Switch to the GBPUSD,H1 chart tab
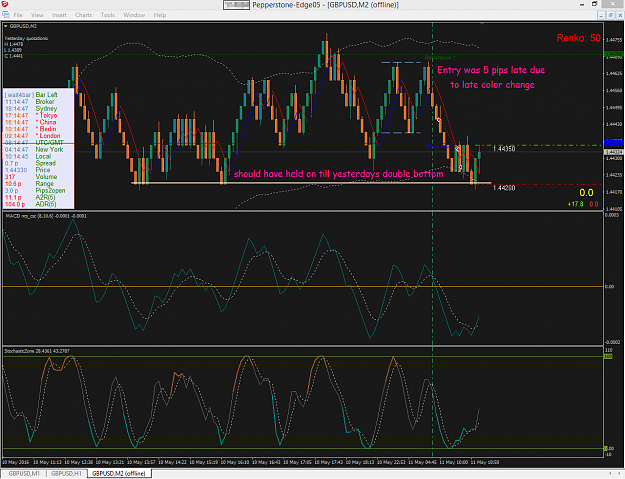Viewport: 625px width, 479px height. pos(66,473)
